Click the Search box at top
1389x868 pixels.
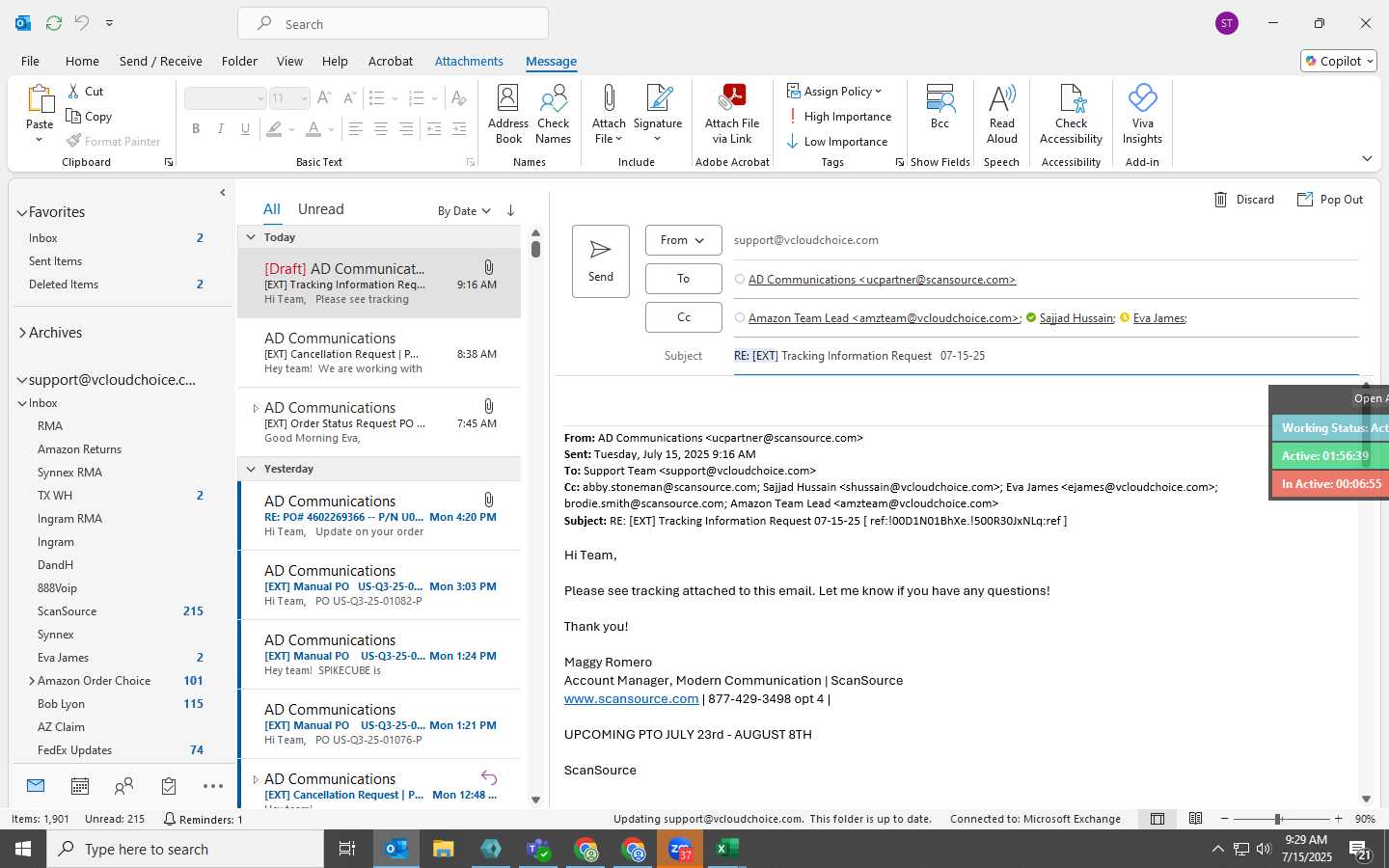point(393,23)
